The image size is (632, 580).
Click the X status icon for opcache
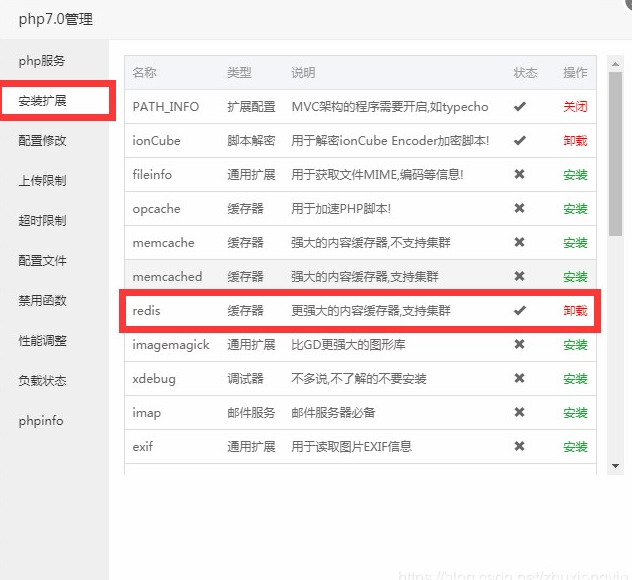(519, 209)
